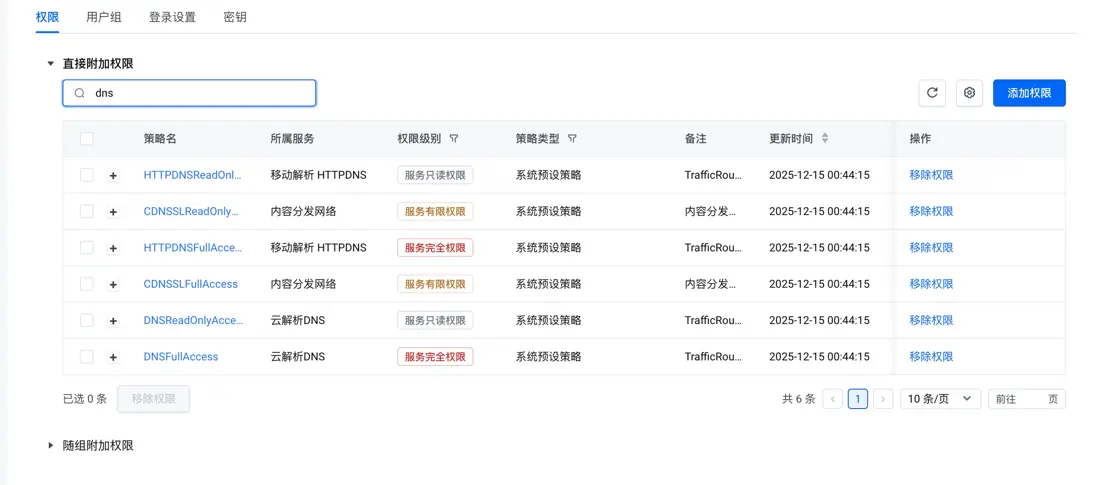Toggle the select-all header checkbox

87,139
